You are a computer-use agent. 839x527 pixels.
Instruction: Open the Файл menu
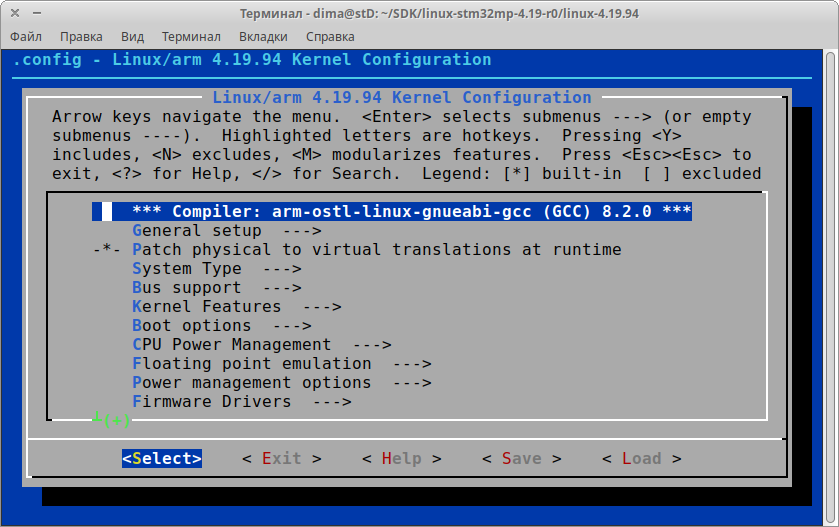tap(26, 36)
